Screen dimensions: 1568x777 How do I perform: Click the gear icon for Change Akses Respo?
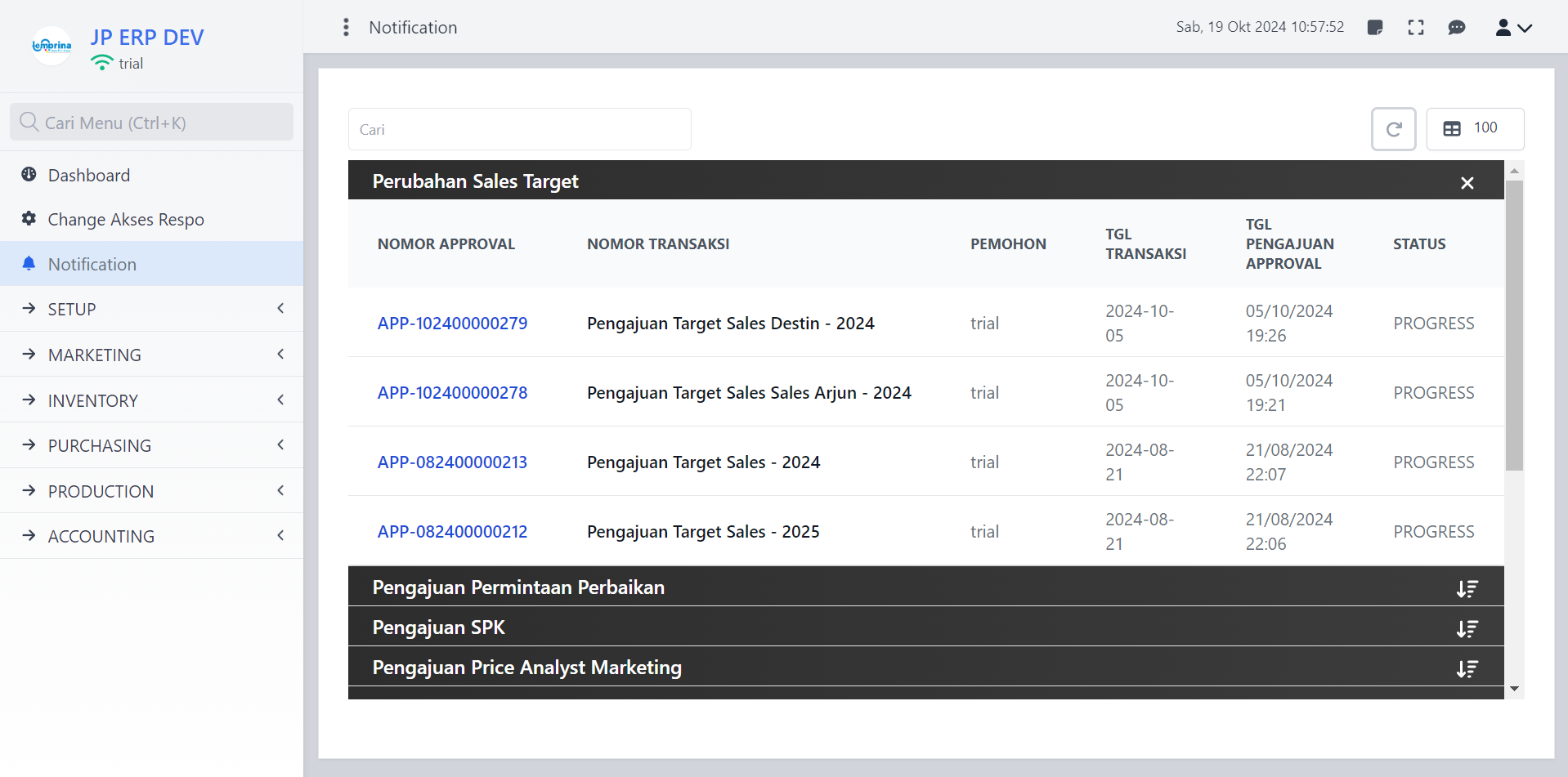coord(29,219)
